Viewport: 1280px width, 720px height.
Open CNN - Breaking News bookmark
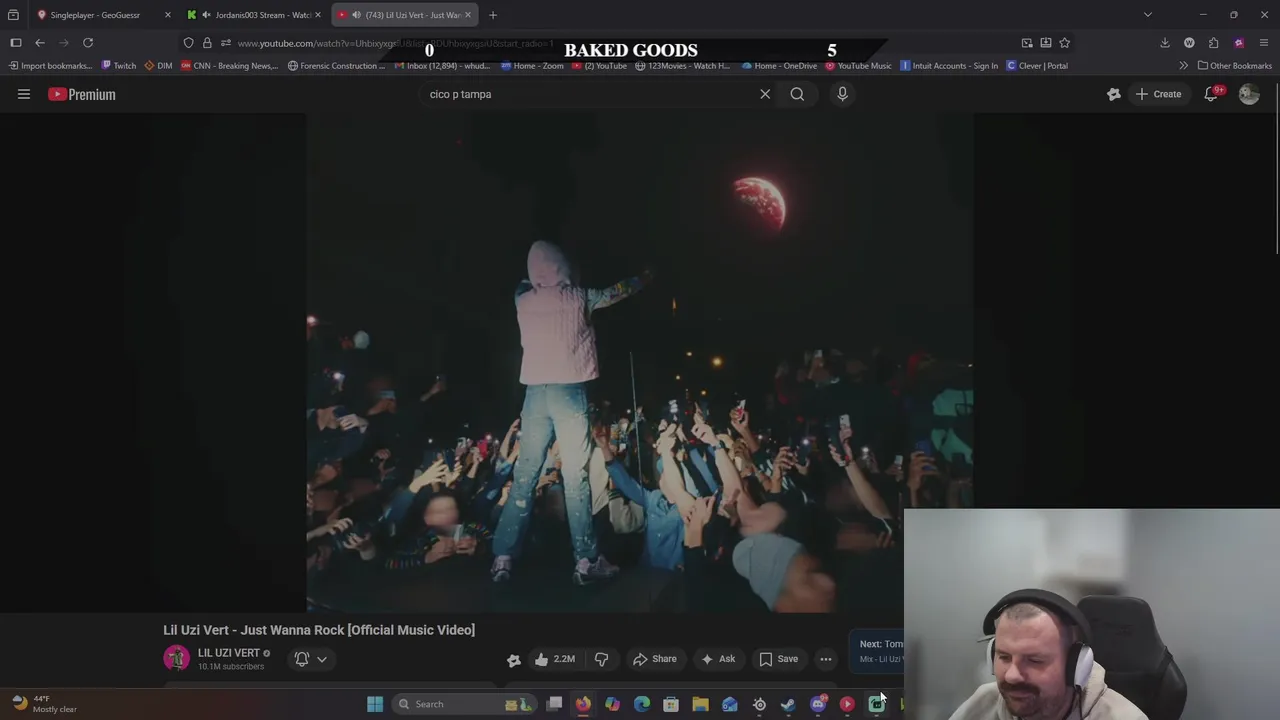click(x=229, y=66)
